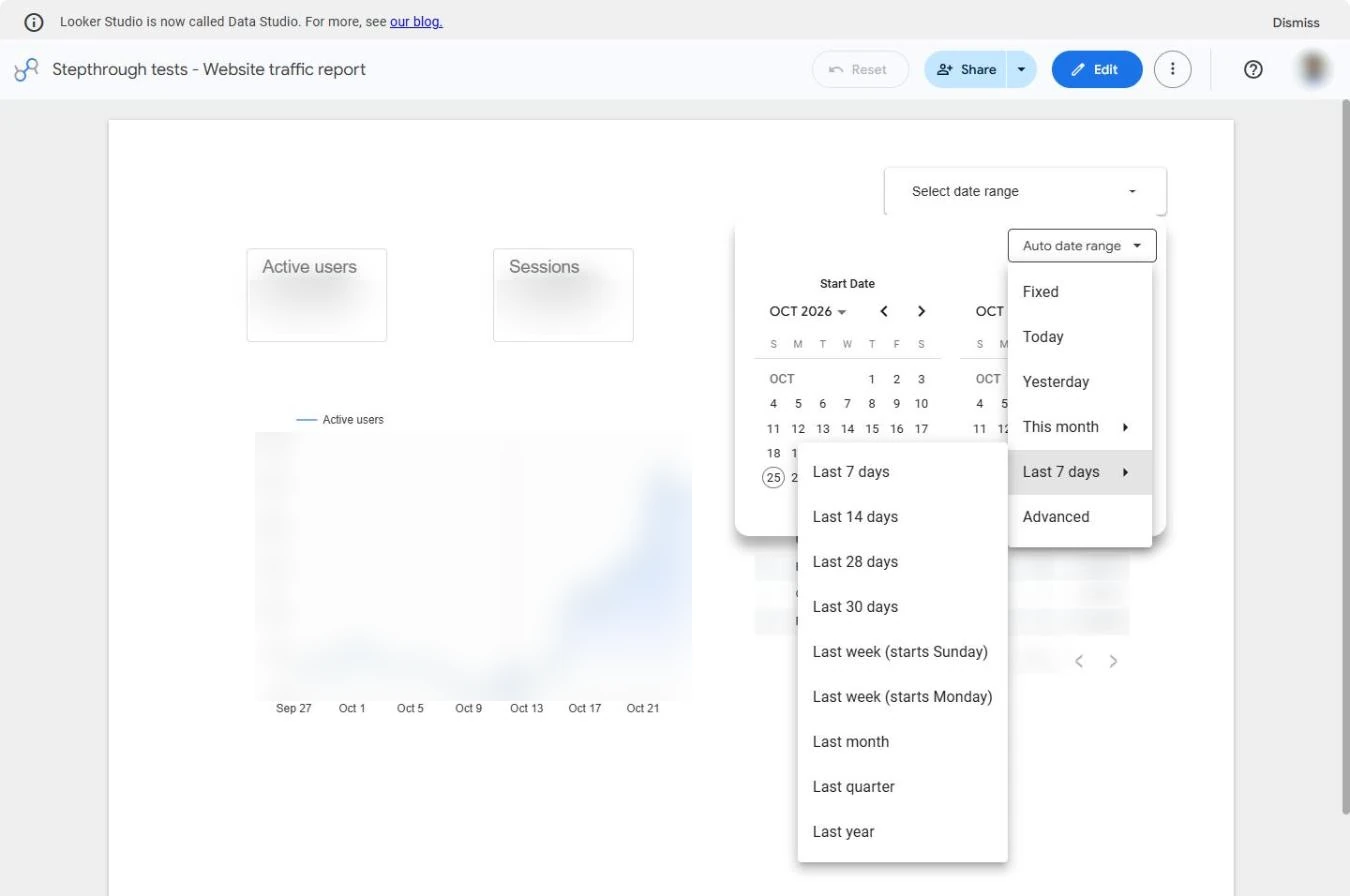Image resolution: width=1350 pixels, height=896 pixels.
Task: Click the table previous page arrow
Action: coord(1079,661)
